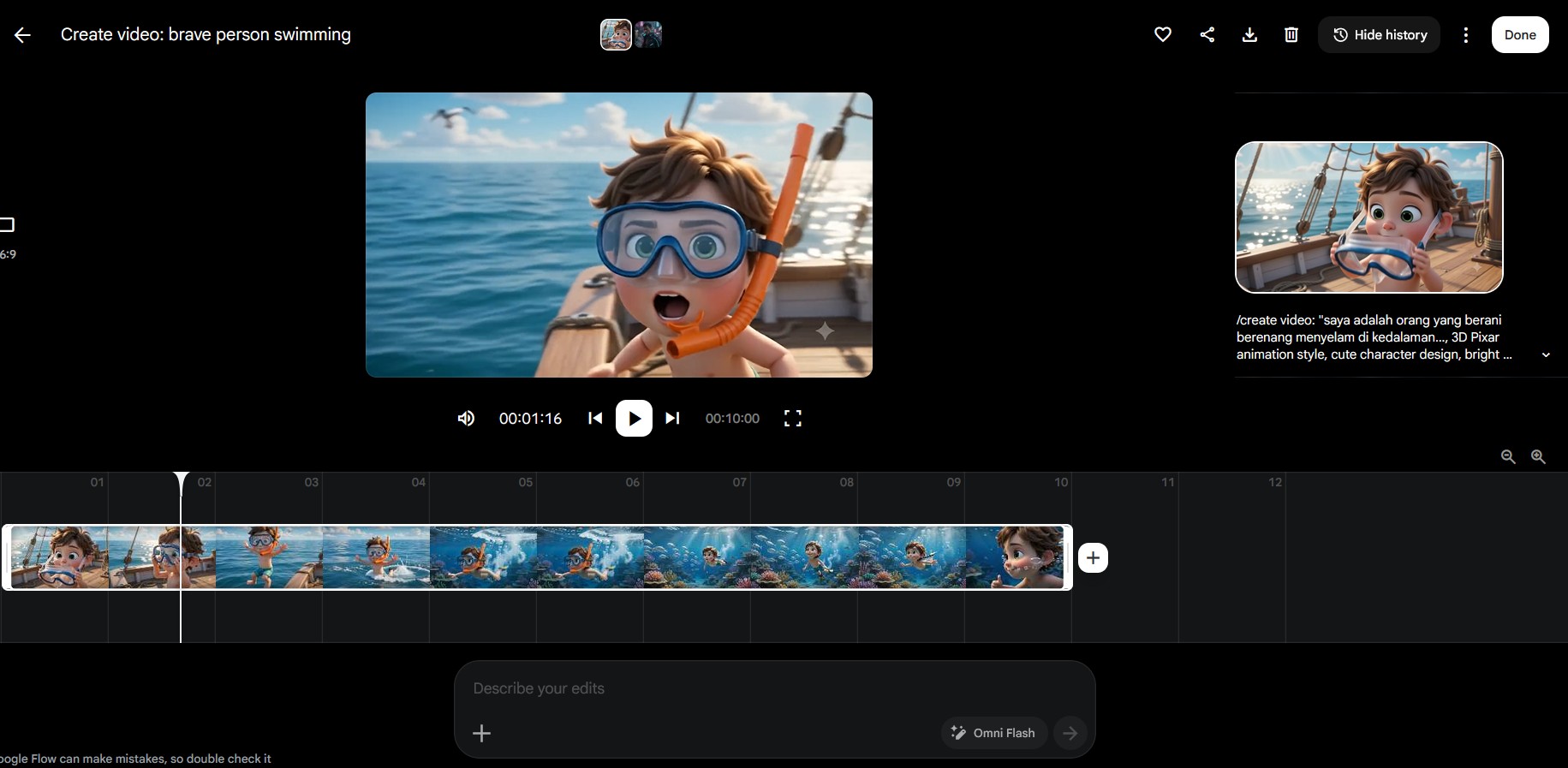
Task: Click the history prompt text starting /create video
Action: pyautogui.click(x=1374, y=337)
